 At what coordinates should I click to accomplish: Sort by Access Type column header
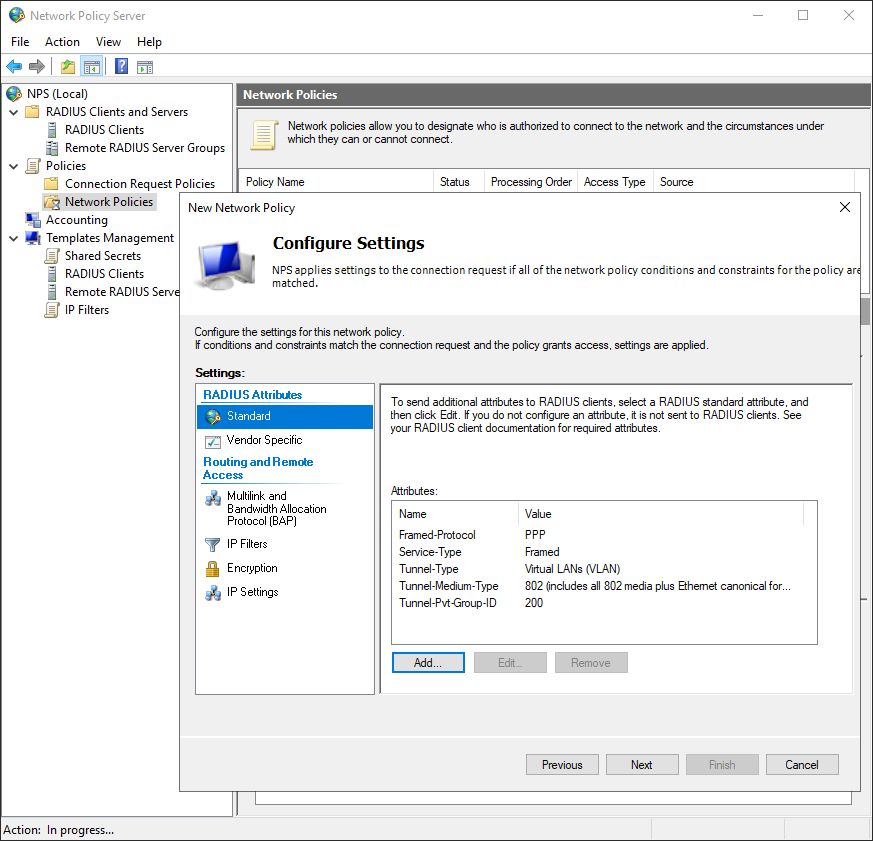pos(615,181)
